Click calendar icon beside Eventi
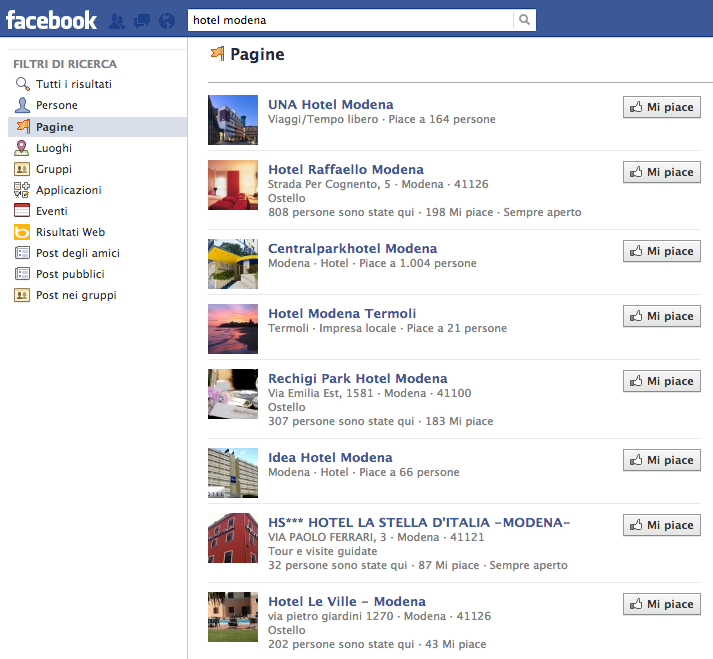Viewport: 713px width, 659px height. [x=22, y=211]
